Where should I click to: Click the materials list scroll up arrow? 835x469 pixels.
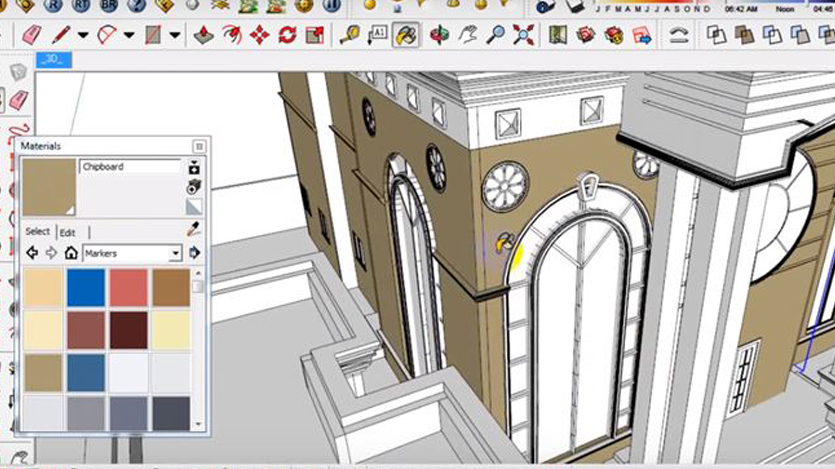tap(198, 274)
